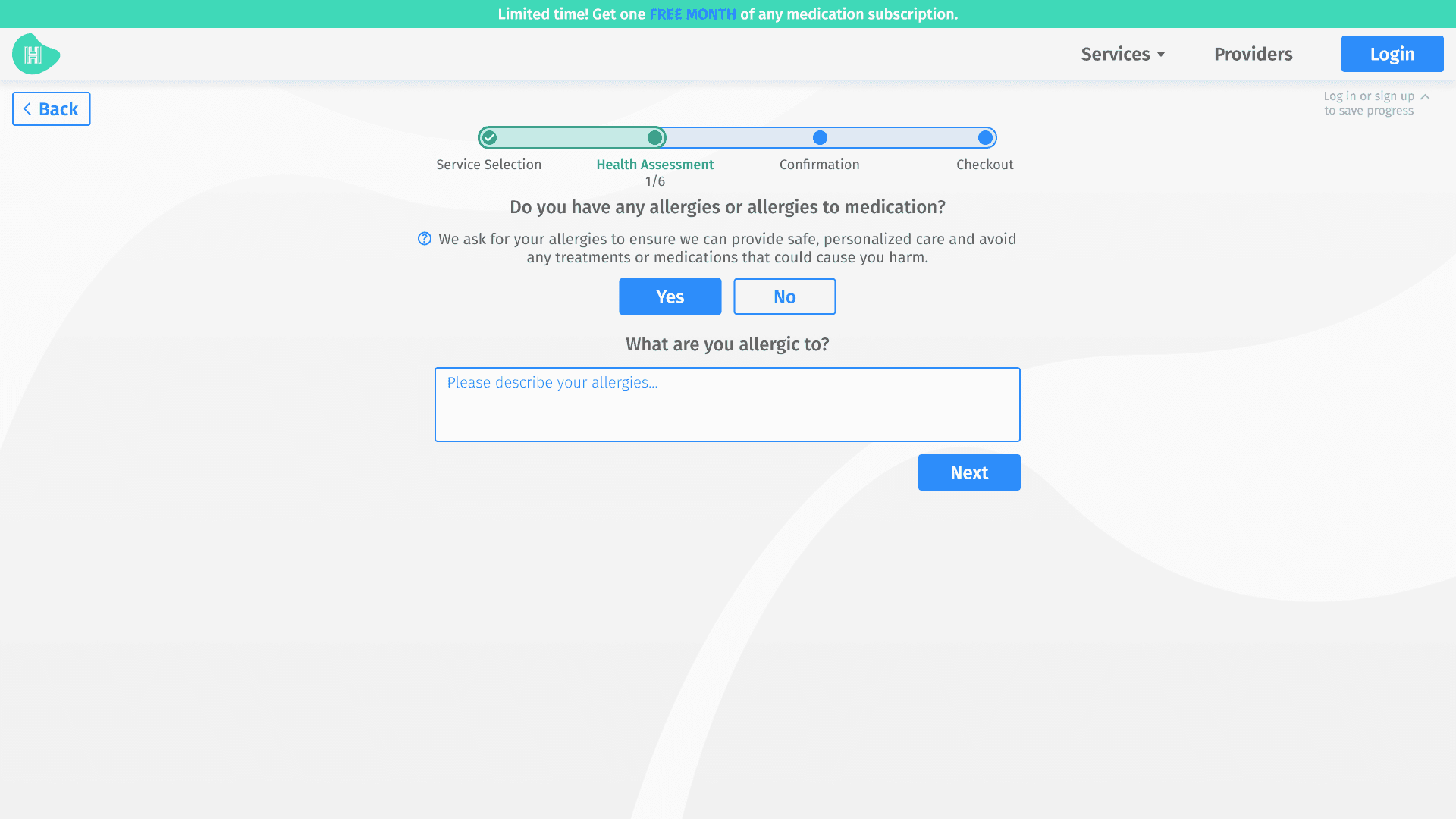Click the Login button
Screen dimensions: 1456x819
1392,54
